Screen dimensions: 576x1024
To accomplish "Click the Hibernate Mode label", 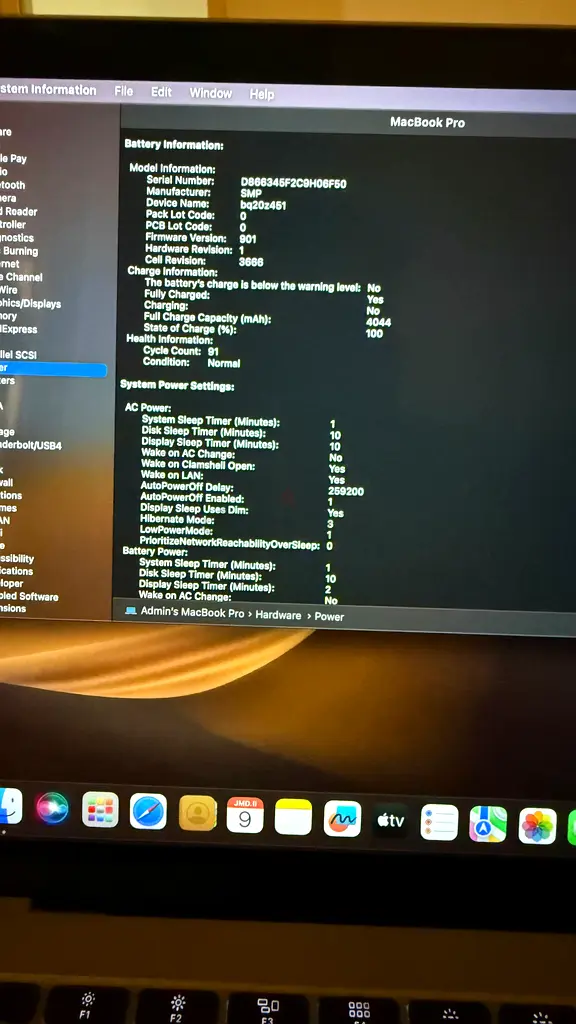I will pos(176,520).
